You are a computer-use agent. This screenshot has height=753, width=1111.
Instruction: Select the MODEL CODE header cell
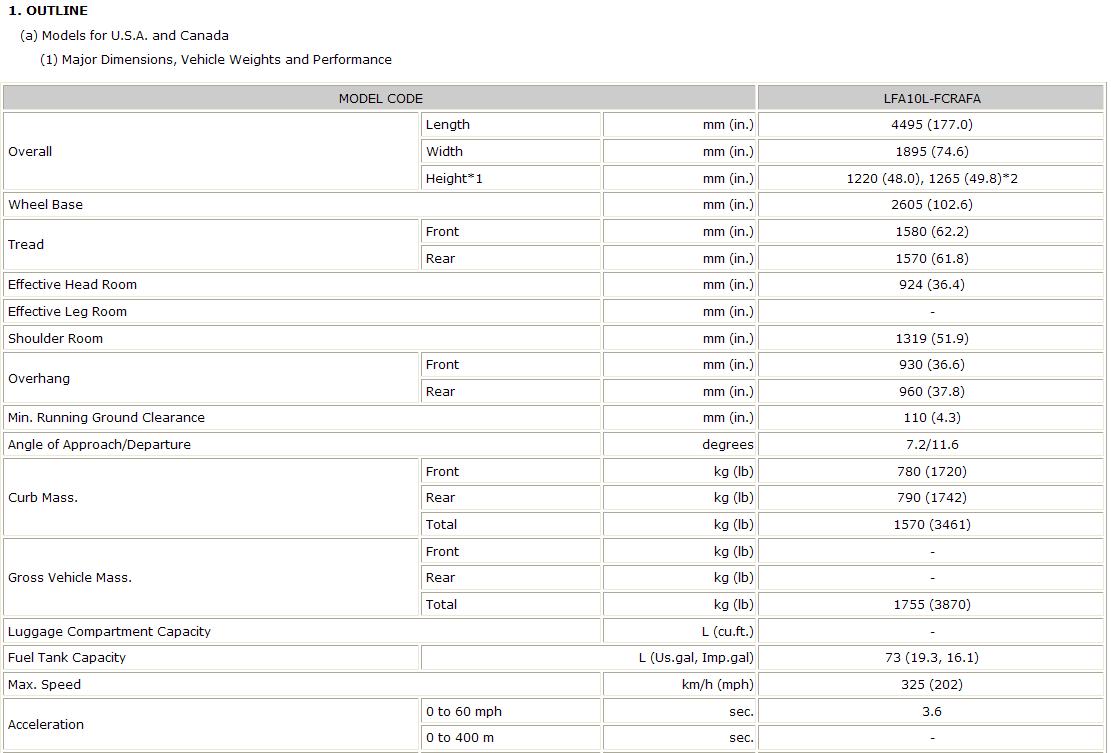[380, 98]
